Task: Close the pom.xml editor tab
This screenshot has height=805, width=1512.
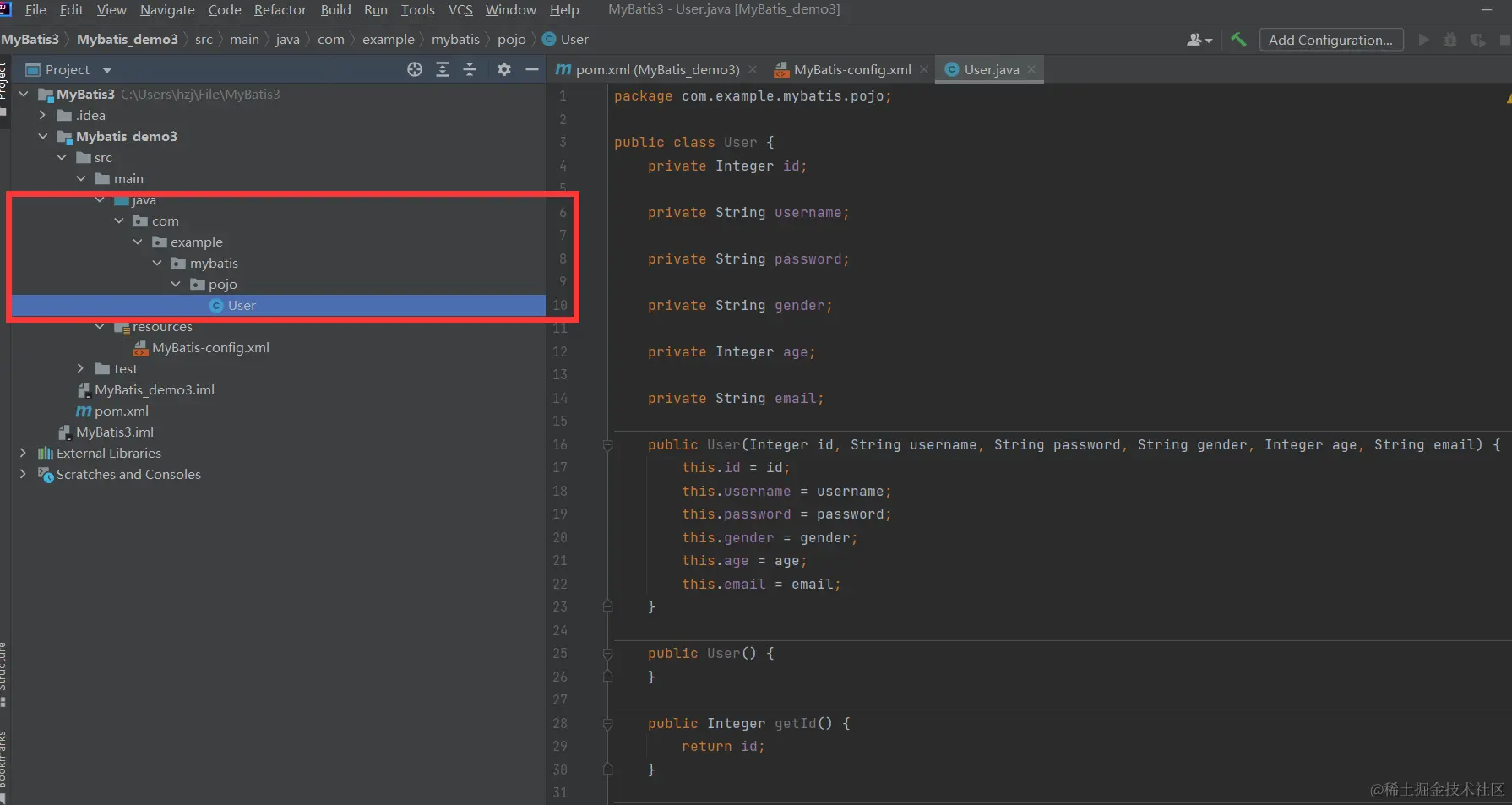Action: click(753, 69)
